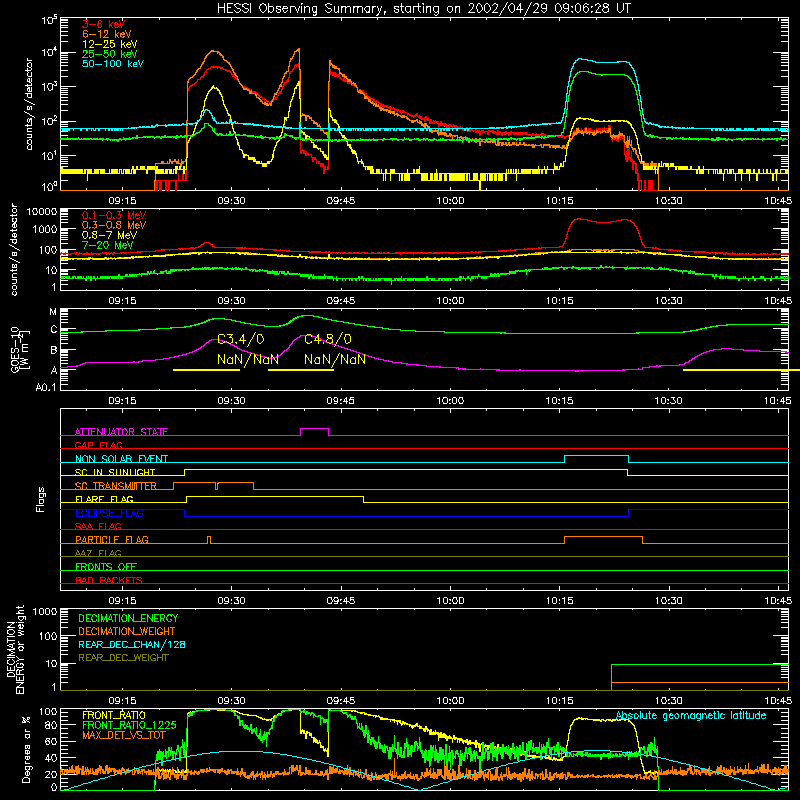Click '09:45' time label under GOES panel
This screenshot has height=800, width=800.
point(341,401)
